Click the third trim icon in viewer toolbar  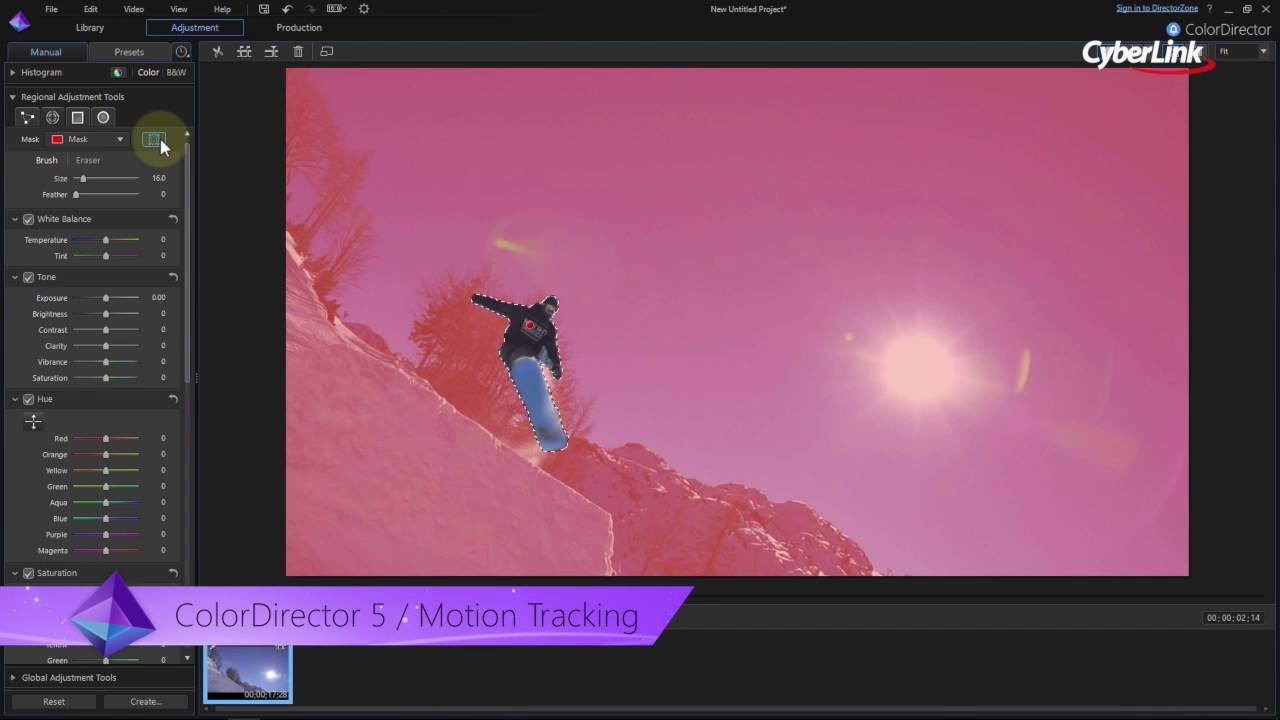click(271, 51)
